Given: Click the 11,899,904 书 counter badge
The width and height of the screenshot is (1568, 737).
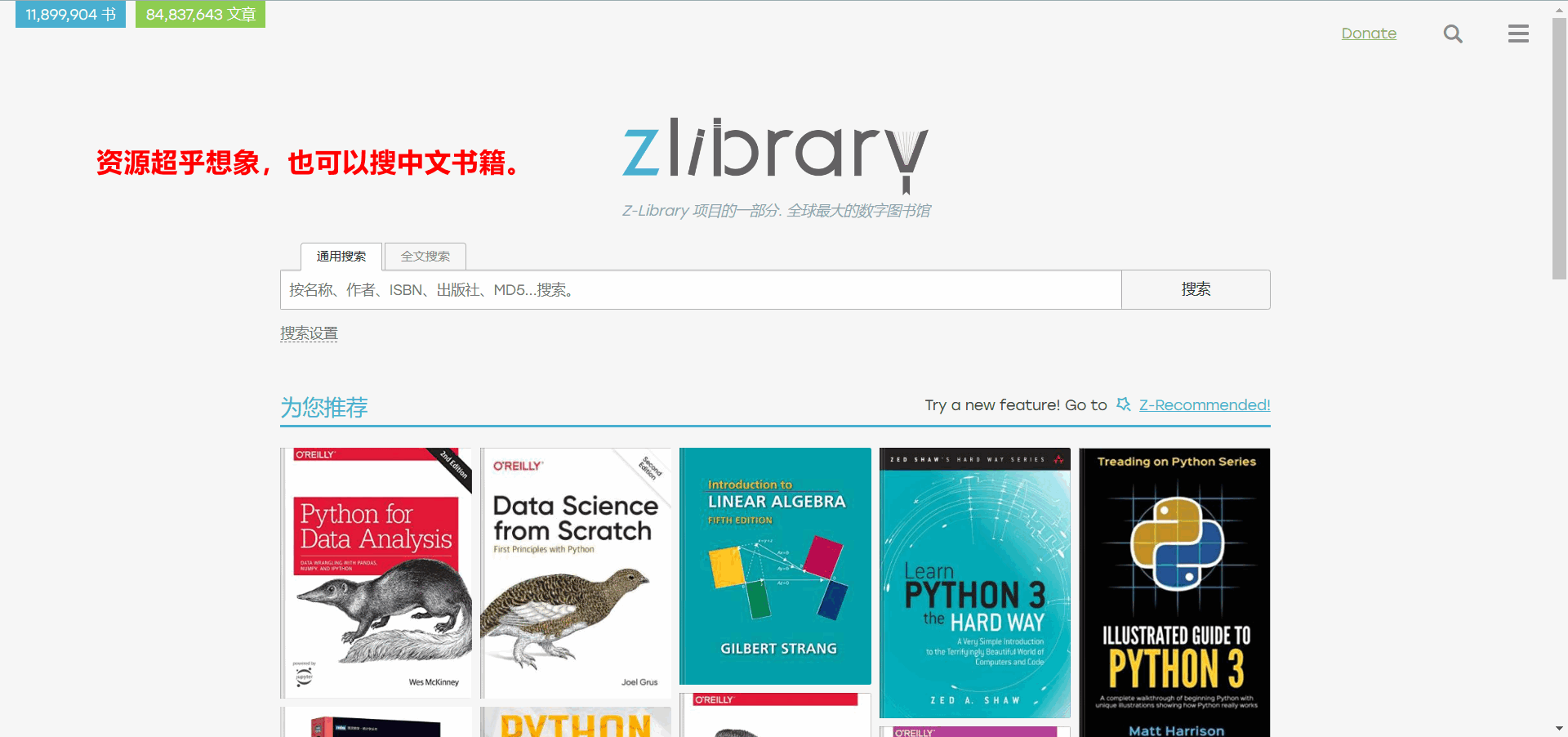Looking at the screenshot, I should 70,14.
